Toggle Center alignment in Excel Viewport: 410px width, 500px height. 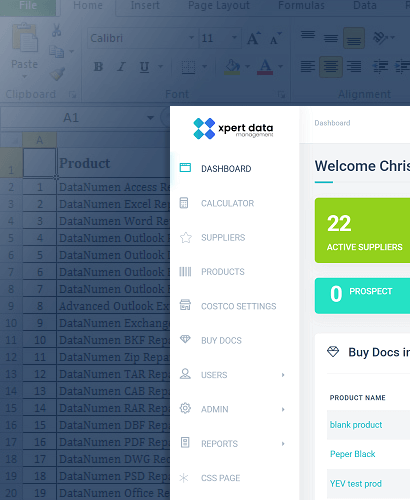tap(331, 67)
